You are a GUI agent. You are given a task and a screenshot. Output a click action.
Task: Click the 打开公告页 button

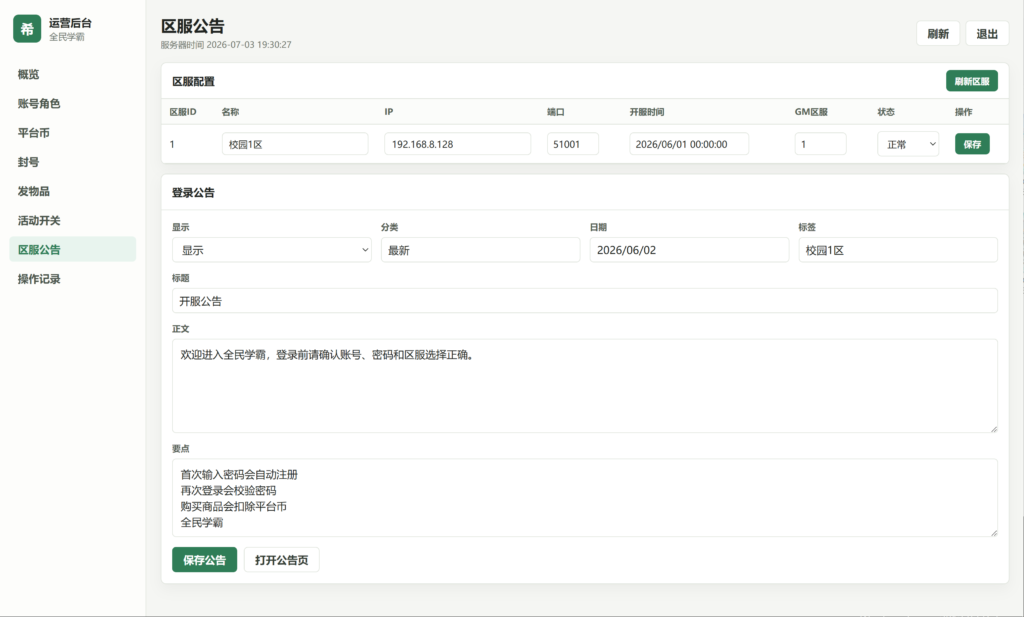click(x=281, y=560)
